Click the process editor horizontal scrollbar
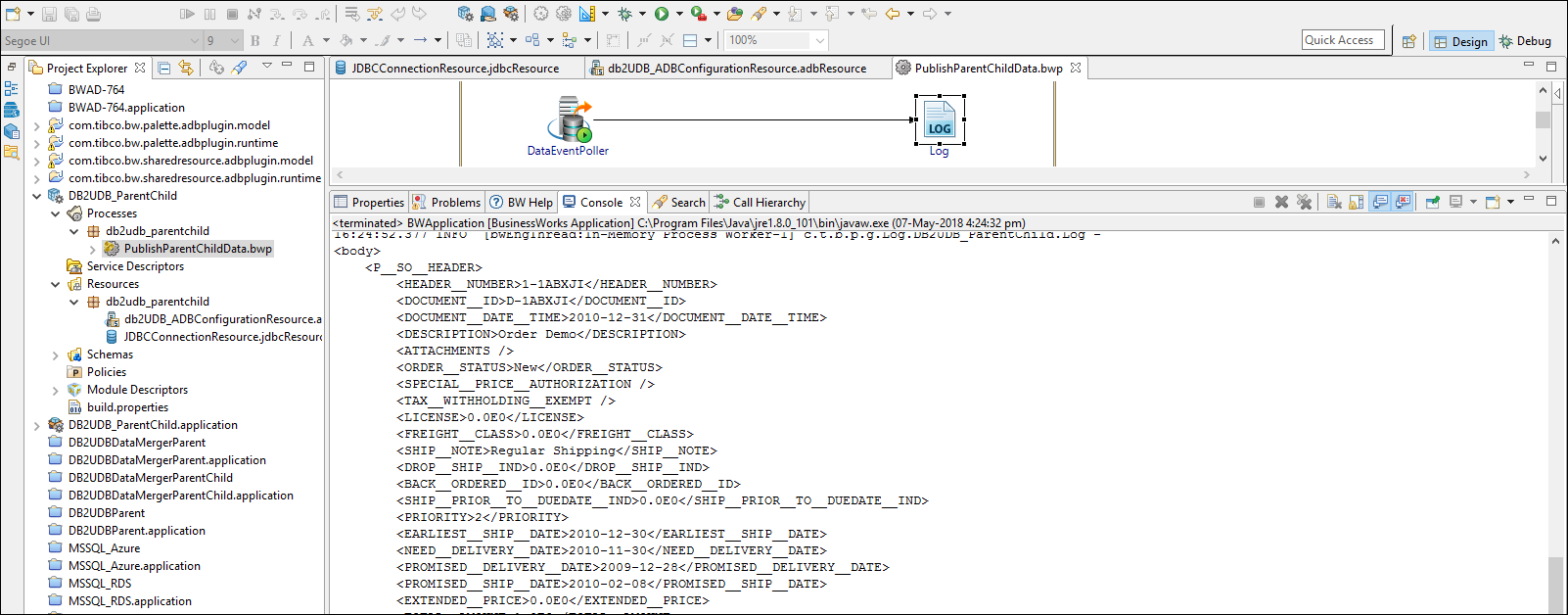Screen dimensions: 1568x615 click(931, 174)
